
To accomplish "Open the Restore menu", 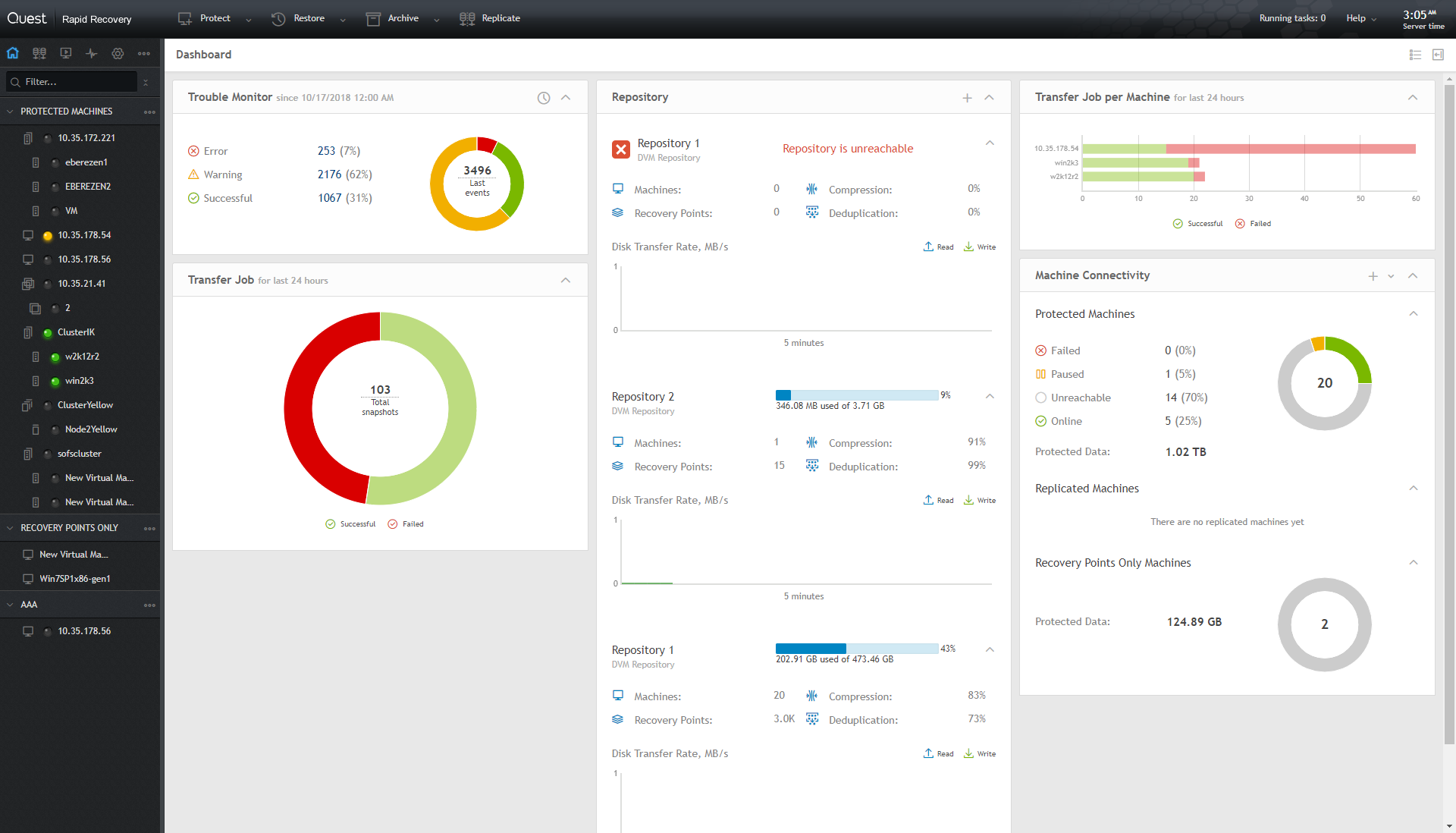I will click(x=308, y=18).
